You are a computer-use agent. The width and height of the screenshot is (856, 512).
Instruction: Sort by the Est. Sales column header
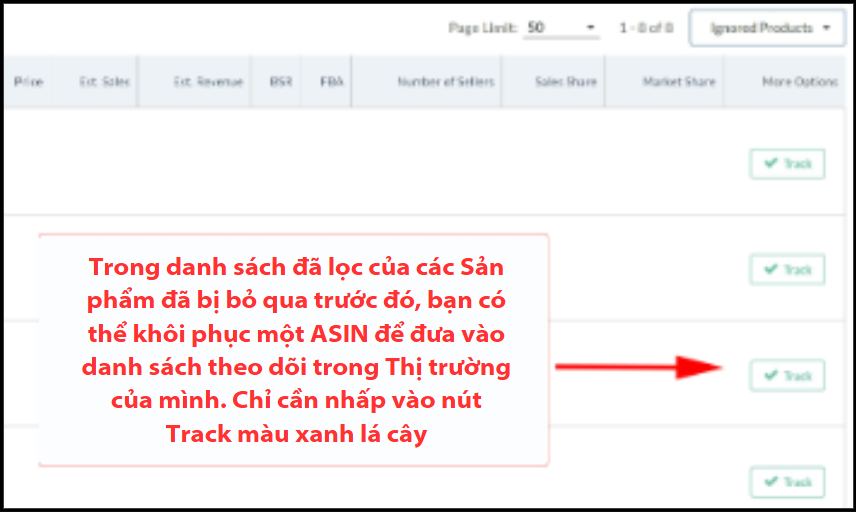click(102, 82)
